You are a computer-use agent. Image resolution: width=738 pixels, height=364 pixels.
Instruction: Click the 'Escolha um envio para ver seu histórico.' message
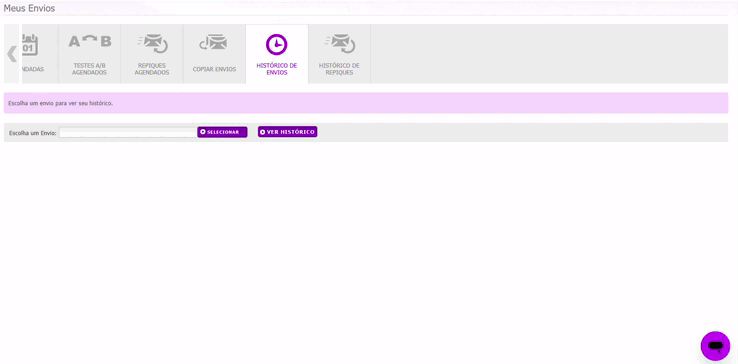pyautogui.click(x=61, y=103)
